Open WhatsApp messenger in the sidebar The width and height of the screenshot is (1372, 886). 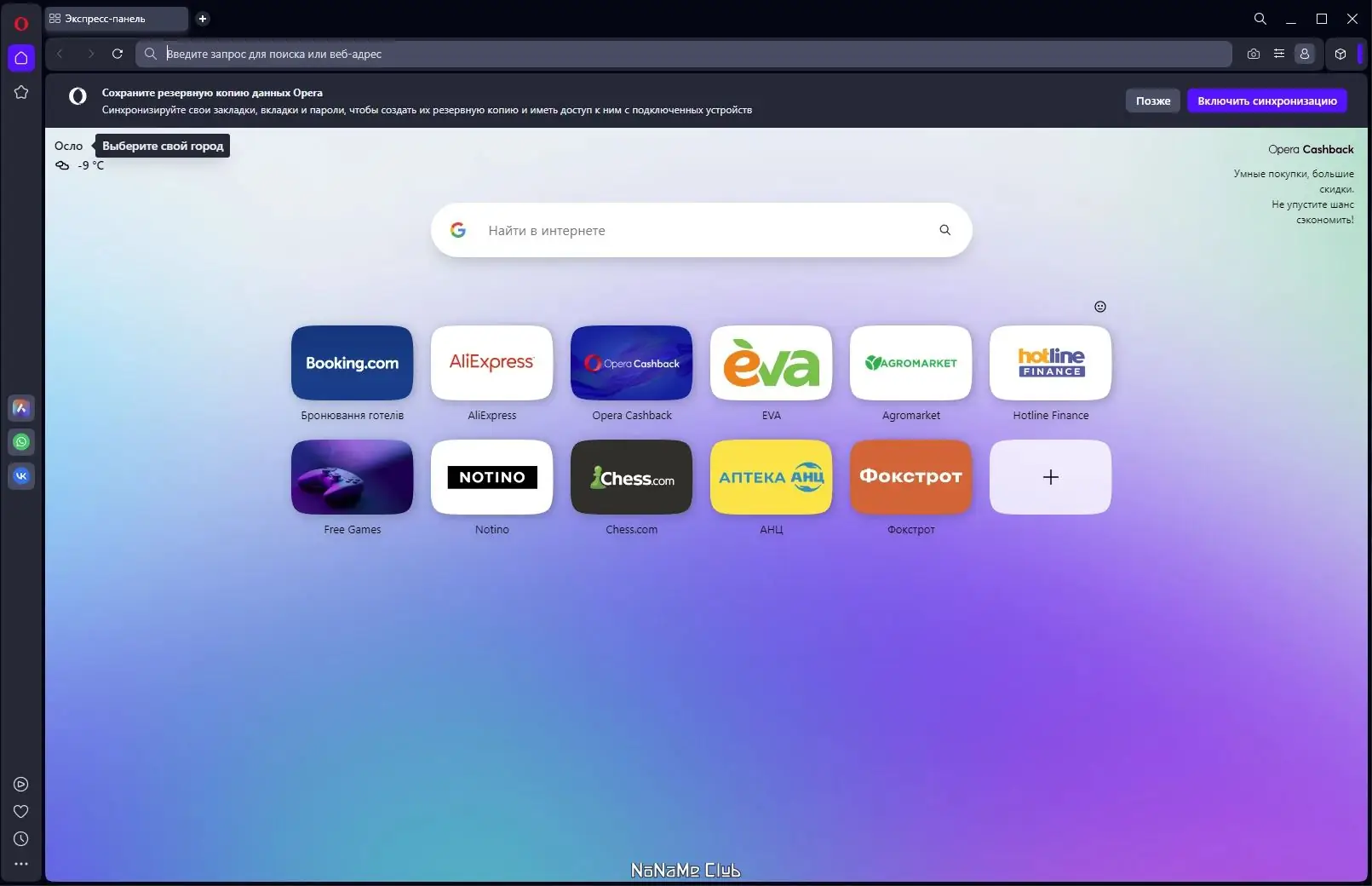pos(21,442)
